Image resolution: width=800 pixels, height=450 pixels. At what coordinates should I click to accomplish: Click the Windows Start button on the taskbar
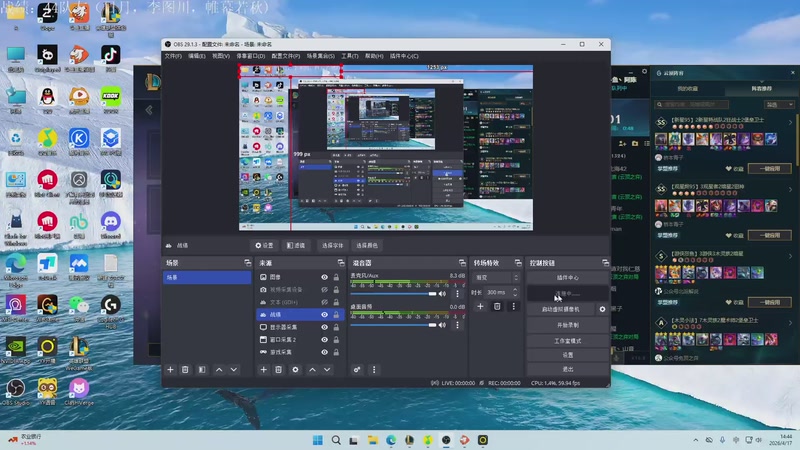[317, 440]
